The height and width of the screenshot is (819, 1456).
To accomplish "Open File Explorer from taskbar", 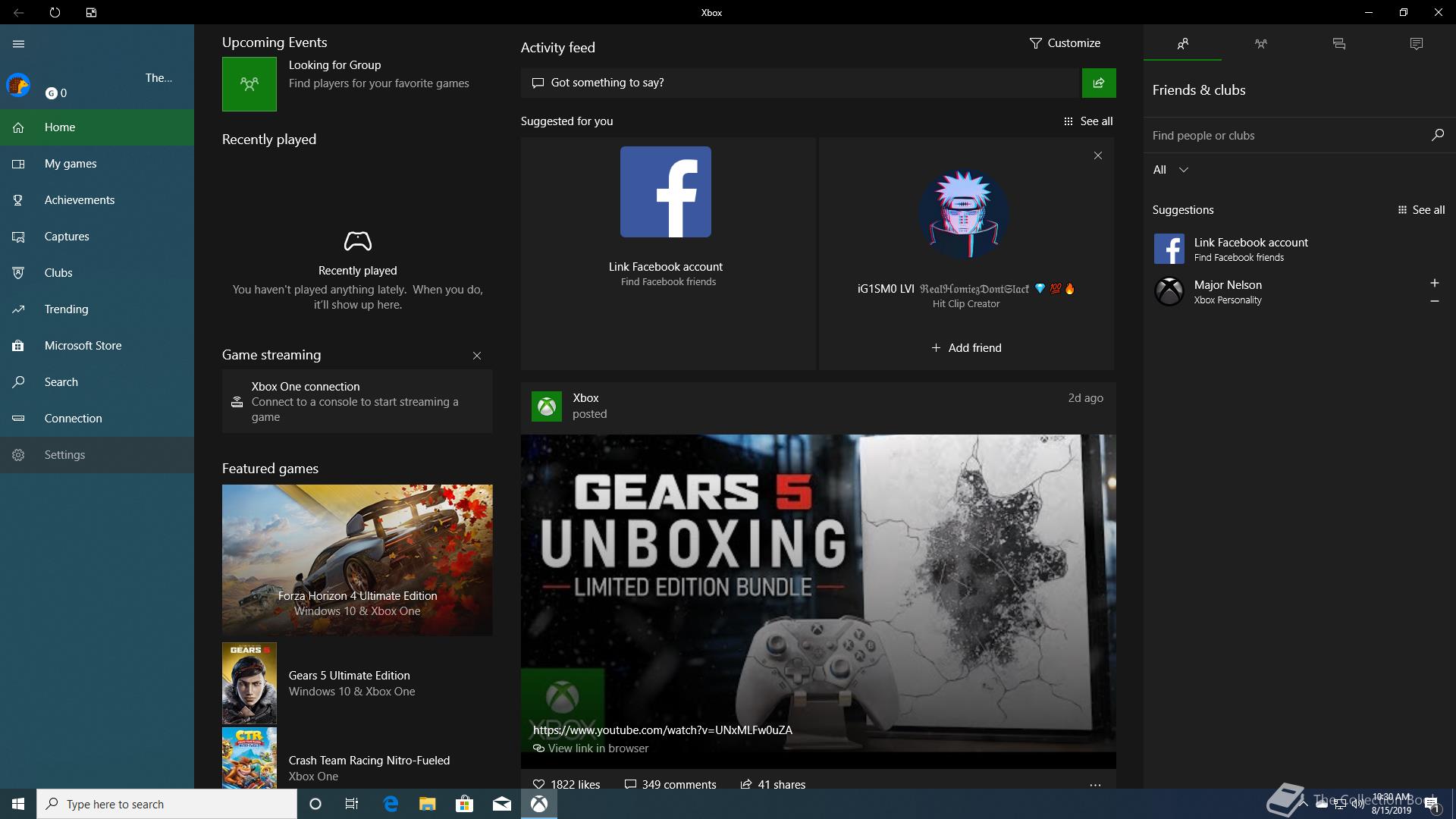I will click(x=428, y=804).
